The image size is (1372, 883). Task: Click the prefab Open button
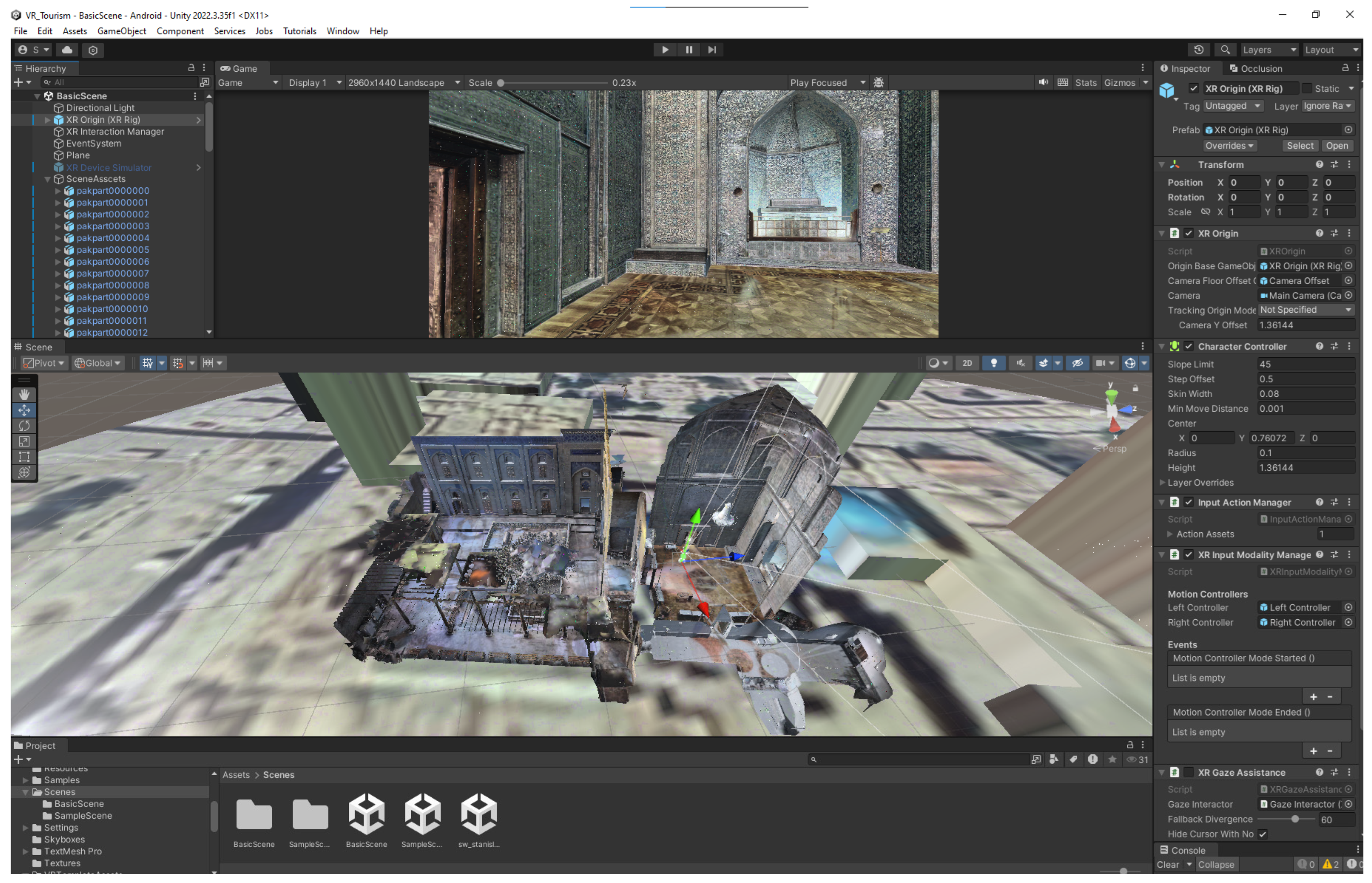click(1337, 146)
